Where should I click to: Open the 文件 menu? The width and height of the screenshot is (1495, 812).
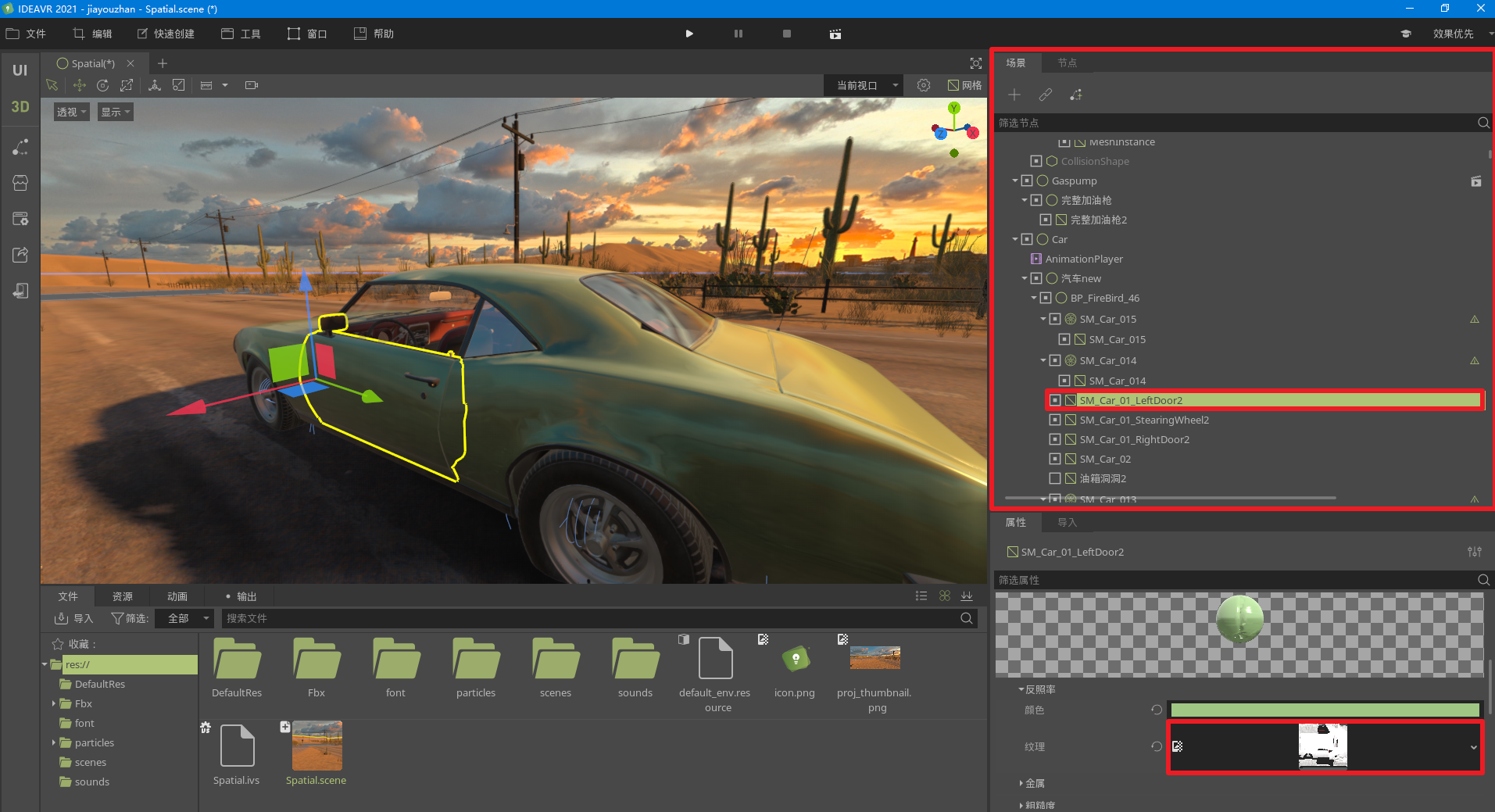pyautogui.click(x=27, y=34)
